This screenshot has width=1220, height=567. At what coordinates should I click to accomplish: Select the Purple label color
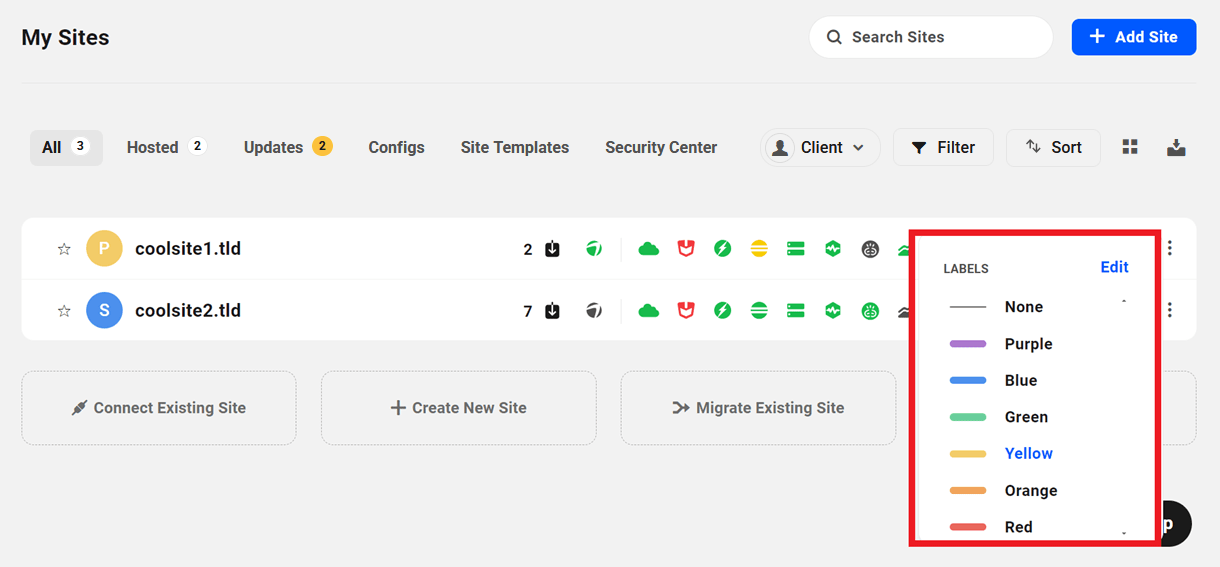1028,344
